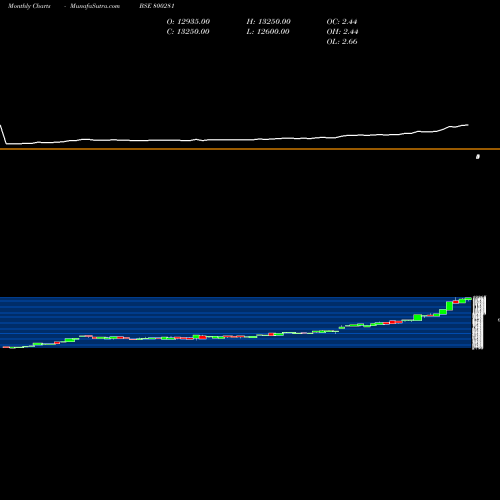Click the BSE stock code label

[157, 6]
